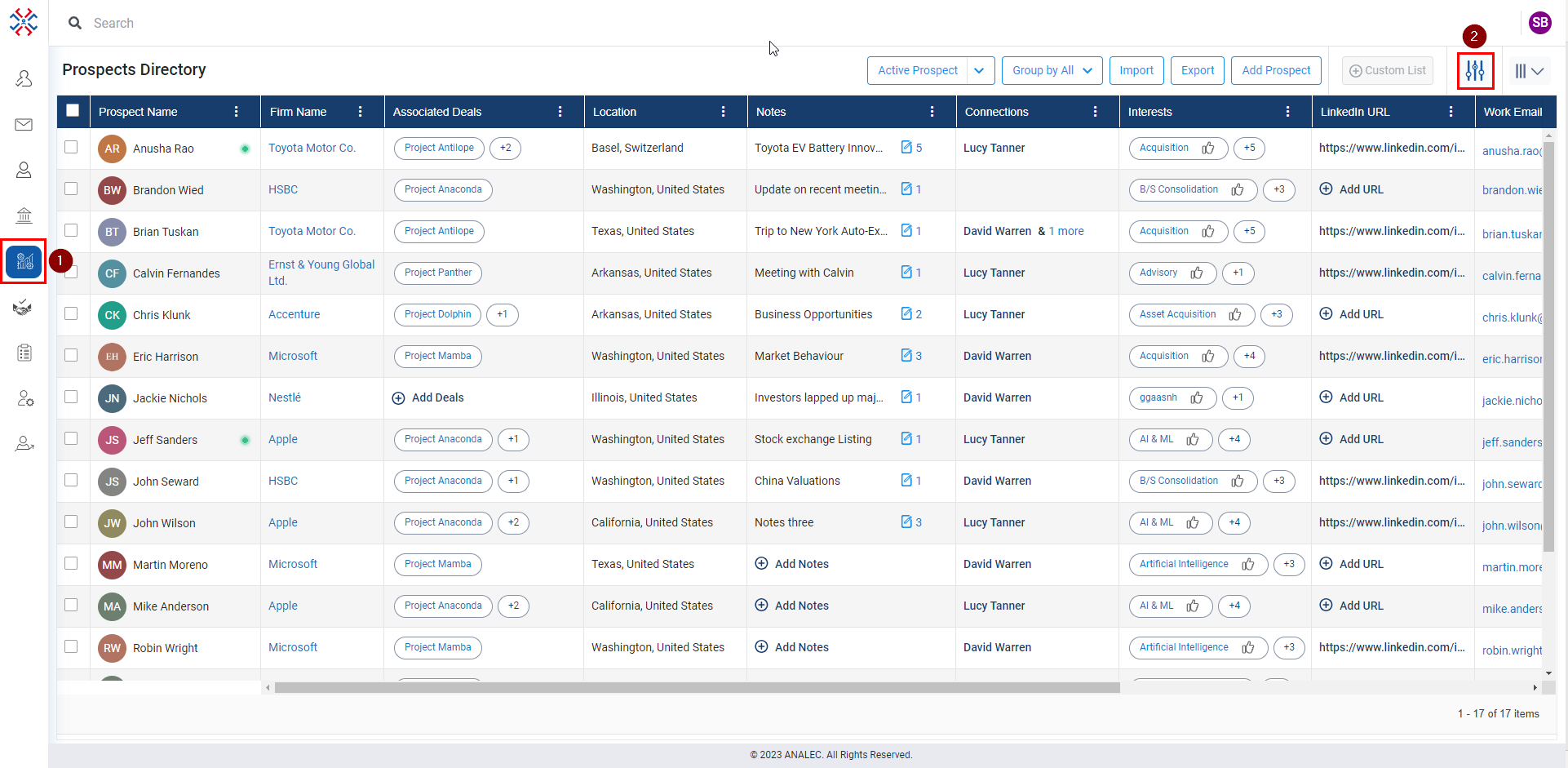
Task: Open the clipboard list sidebar icon
Action: [24, 353]
